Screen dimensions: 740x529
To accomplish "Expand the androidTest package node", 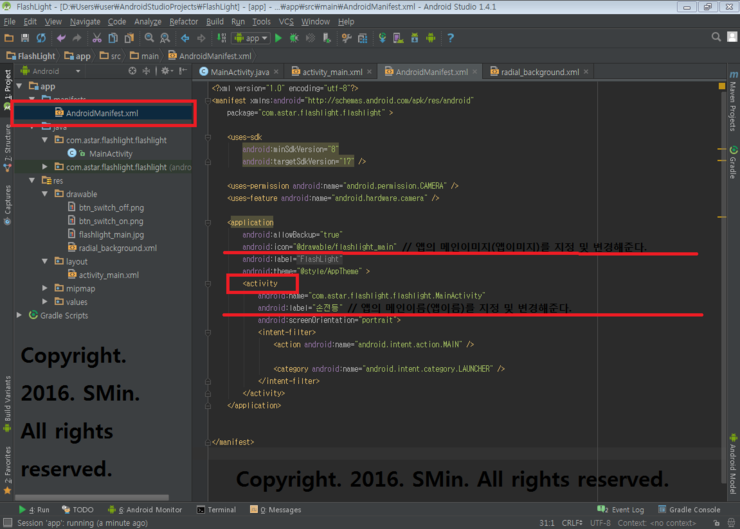I will [x=45, y=167].
